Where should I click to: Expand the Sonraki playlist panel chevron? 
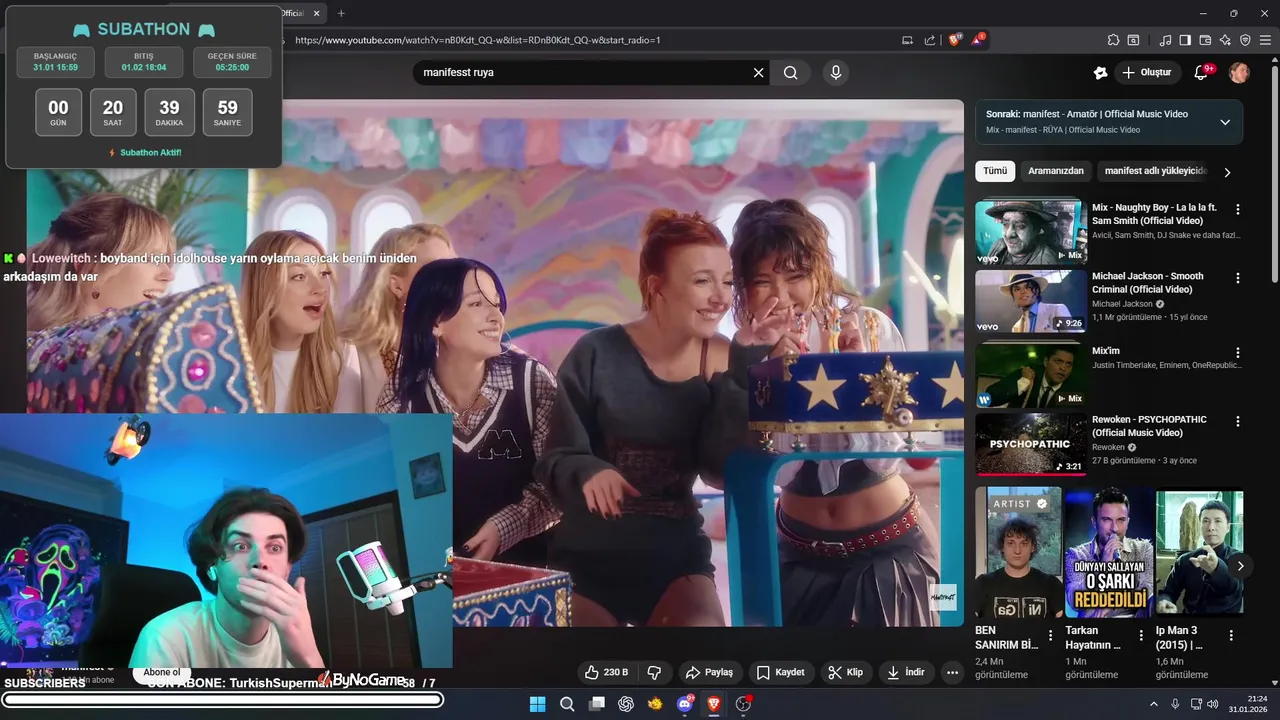point(1225,122)
